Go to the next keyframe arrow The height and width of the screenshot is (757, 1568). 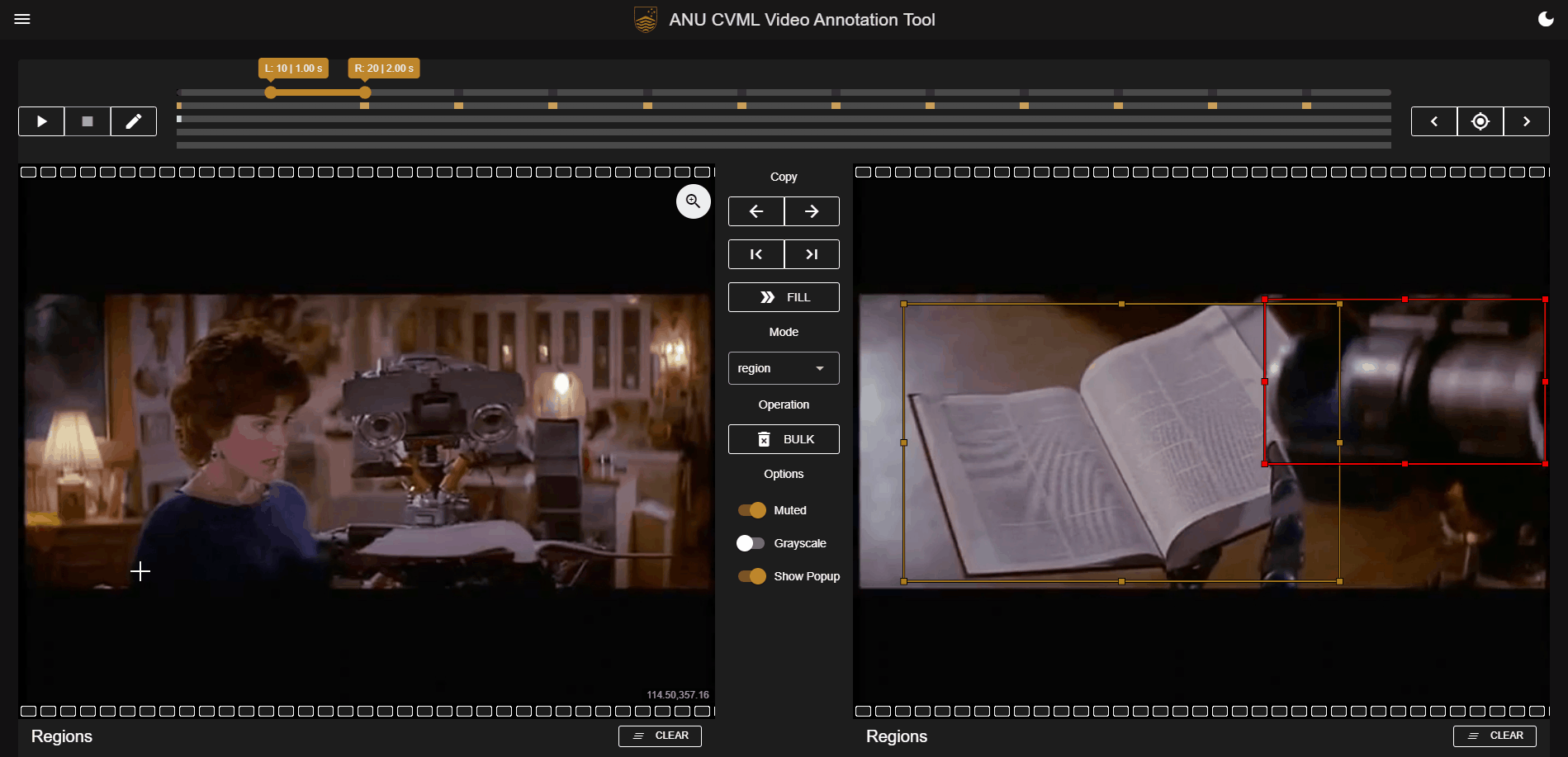[1527, 121]
